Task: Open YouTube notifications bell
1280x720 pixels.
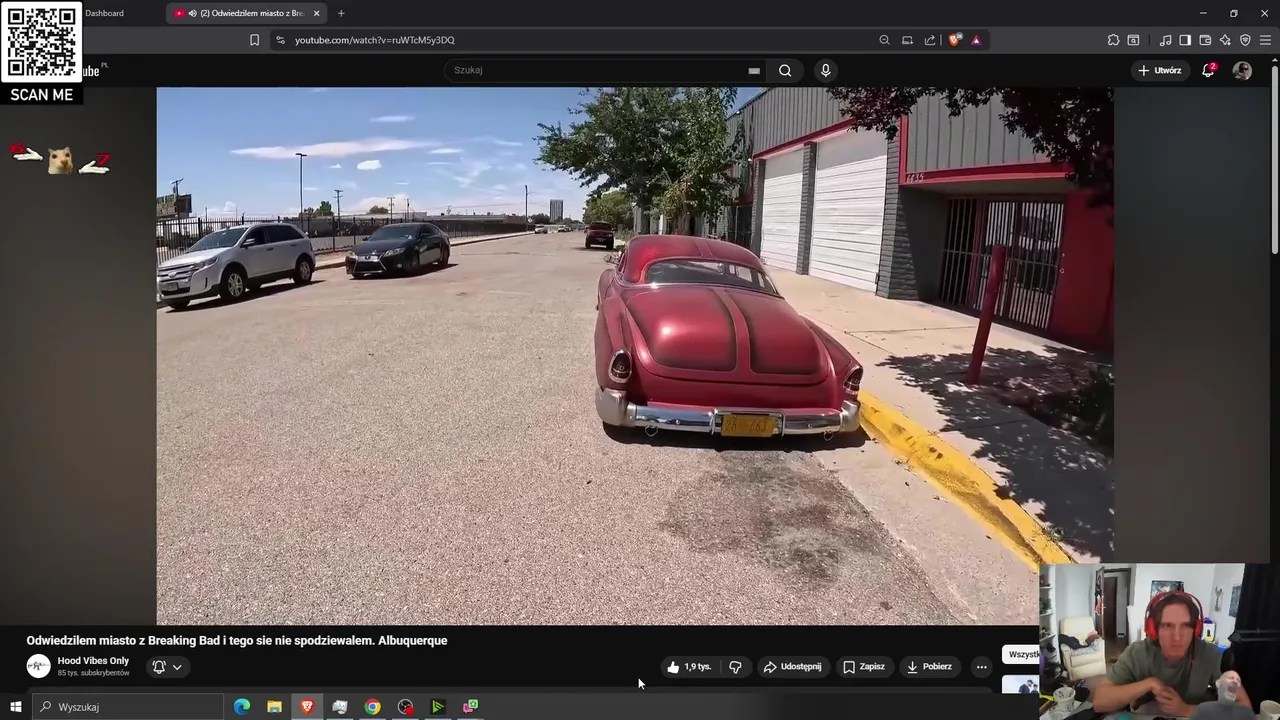Action: [x=1208, y=70]
